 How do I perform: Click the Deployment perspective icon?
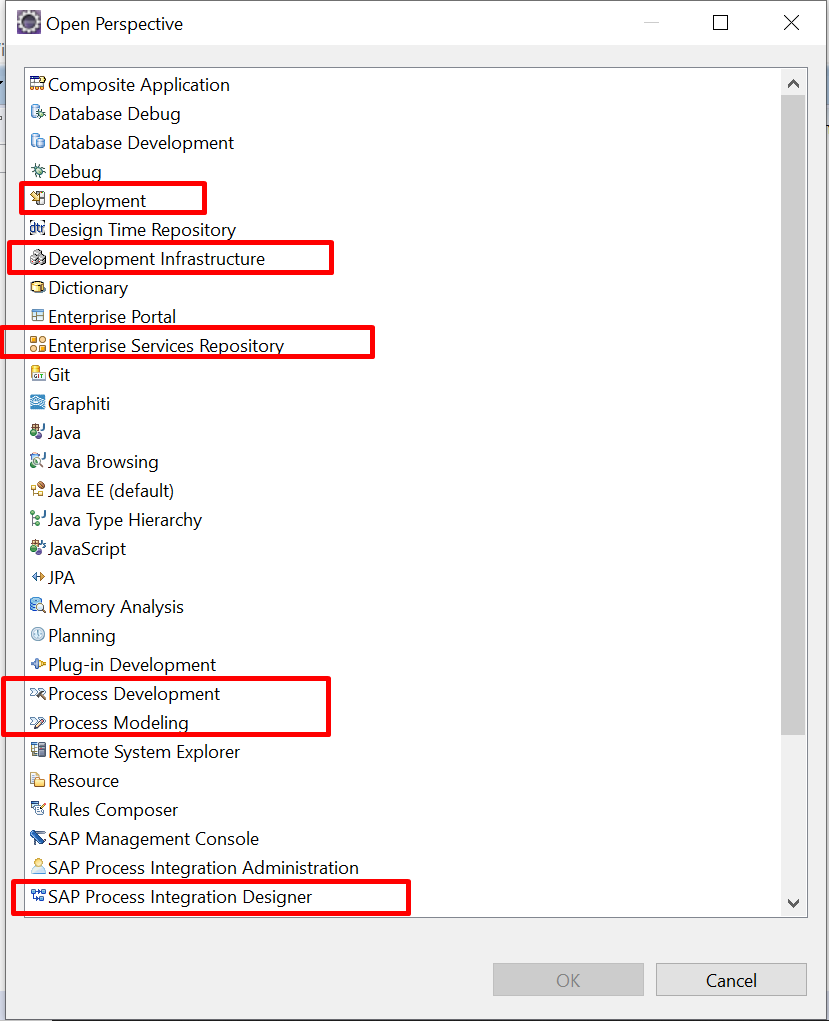[x=38, y=199]
